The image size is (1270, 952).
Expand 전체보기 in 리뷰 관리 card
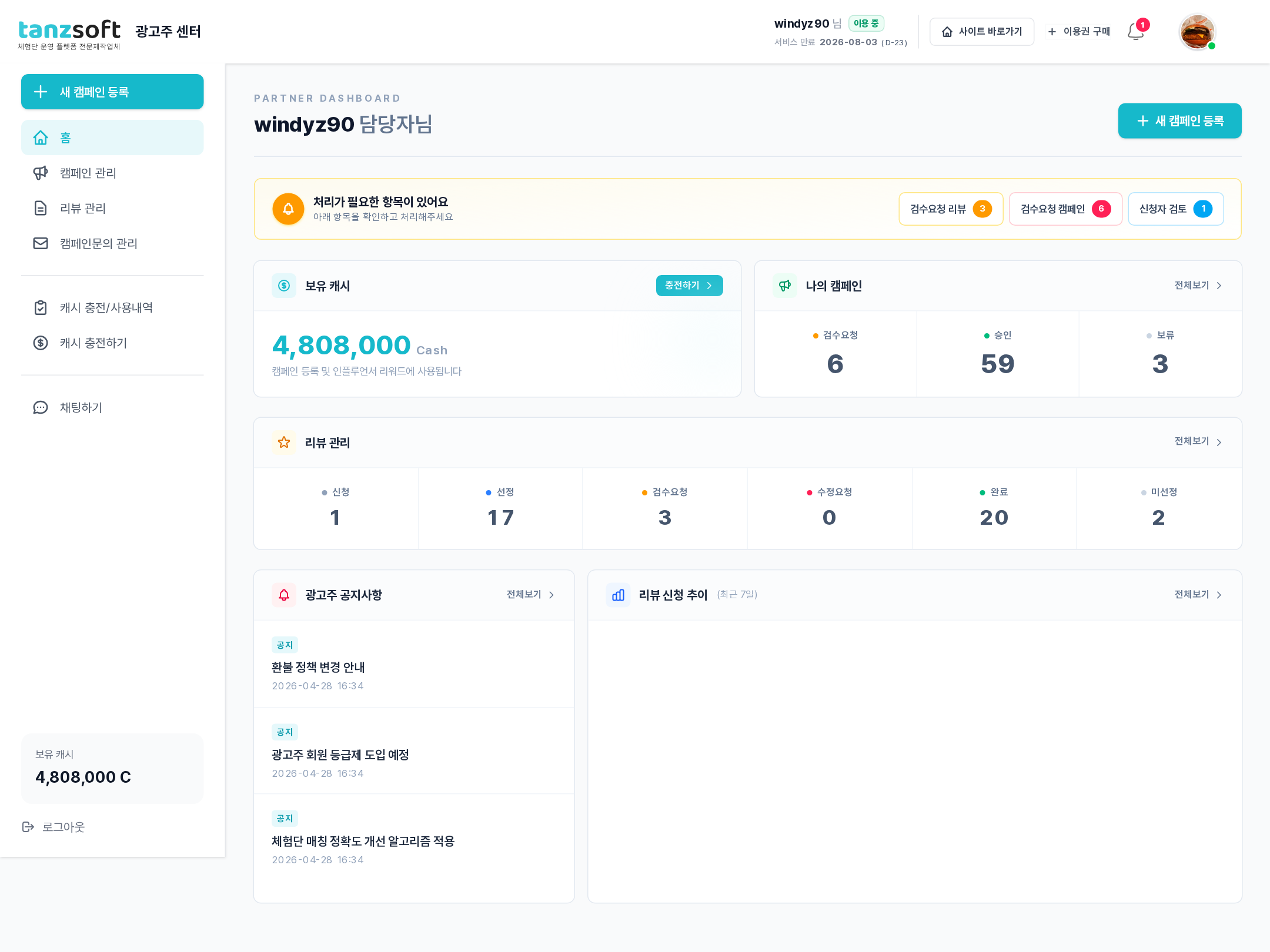(1198, 441)
